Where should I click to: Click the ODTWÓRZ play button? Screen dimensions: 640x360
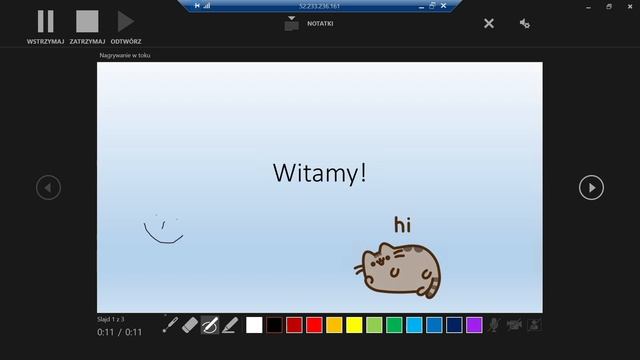coord(126,27)
